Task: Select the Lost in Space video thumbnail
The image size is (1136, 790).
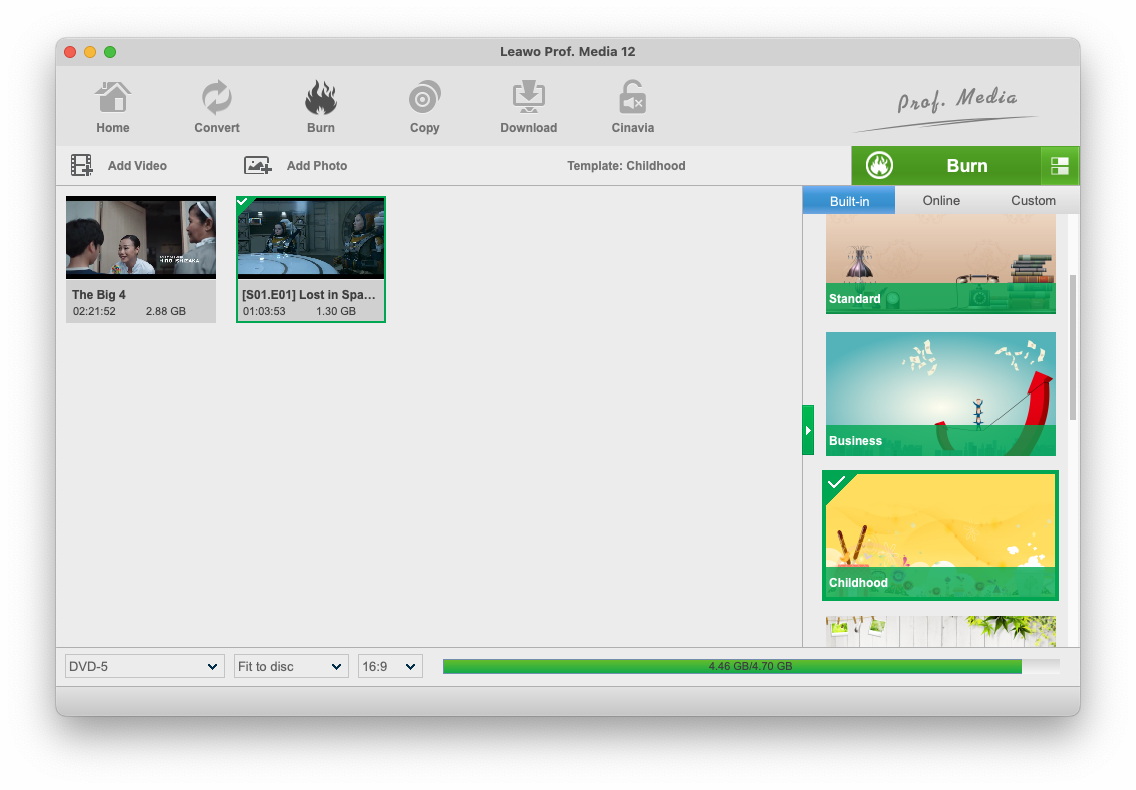Action: tap(311, 238)
